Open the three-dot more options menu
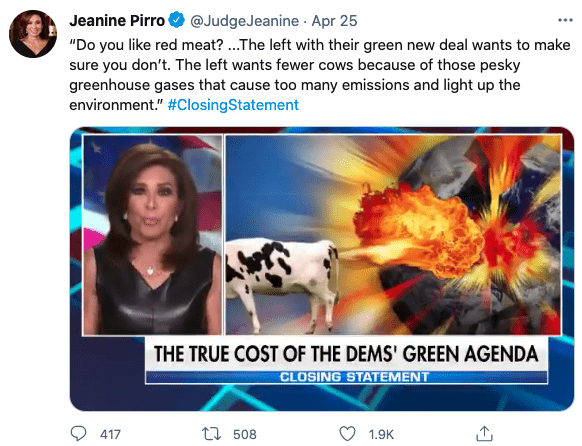Viewport: 582px width, 446px height. point(565,20)
